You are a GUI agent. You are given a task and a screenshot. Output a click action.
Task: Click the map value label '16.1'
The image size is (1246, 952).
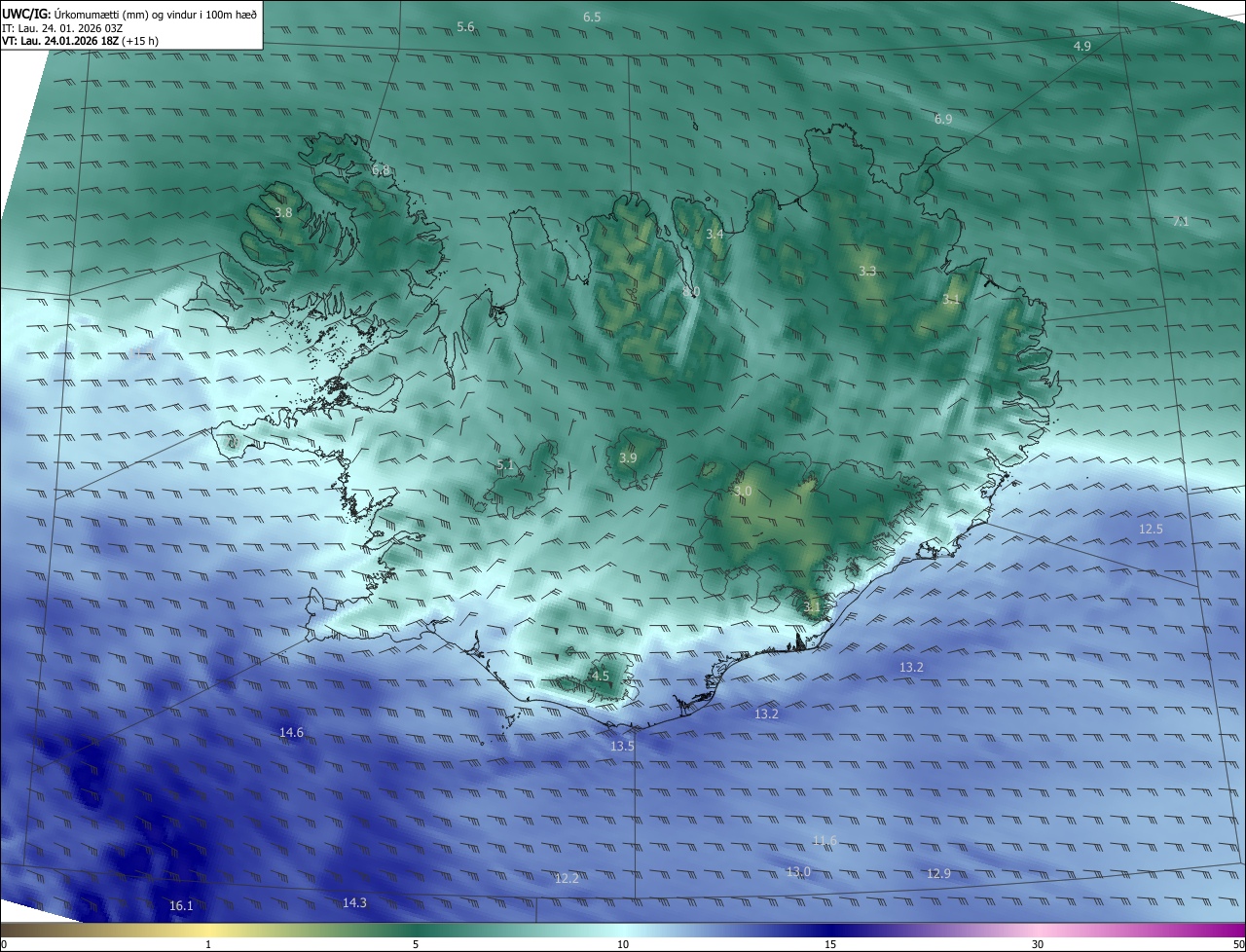point(181,906)
